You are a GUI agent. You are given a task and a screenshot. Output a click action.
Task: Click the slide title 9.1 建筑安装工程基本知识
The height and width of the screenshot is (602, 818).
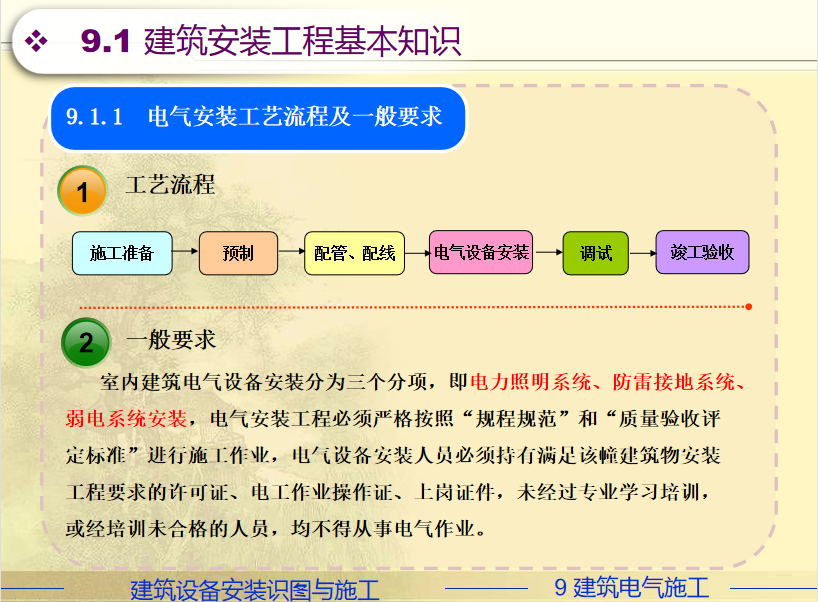click(x=271, y=41)
